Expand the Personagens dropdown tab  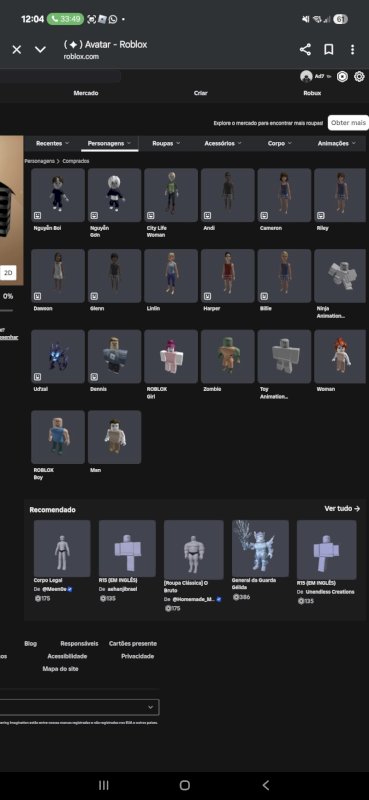pos(109,143)
